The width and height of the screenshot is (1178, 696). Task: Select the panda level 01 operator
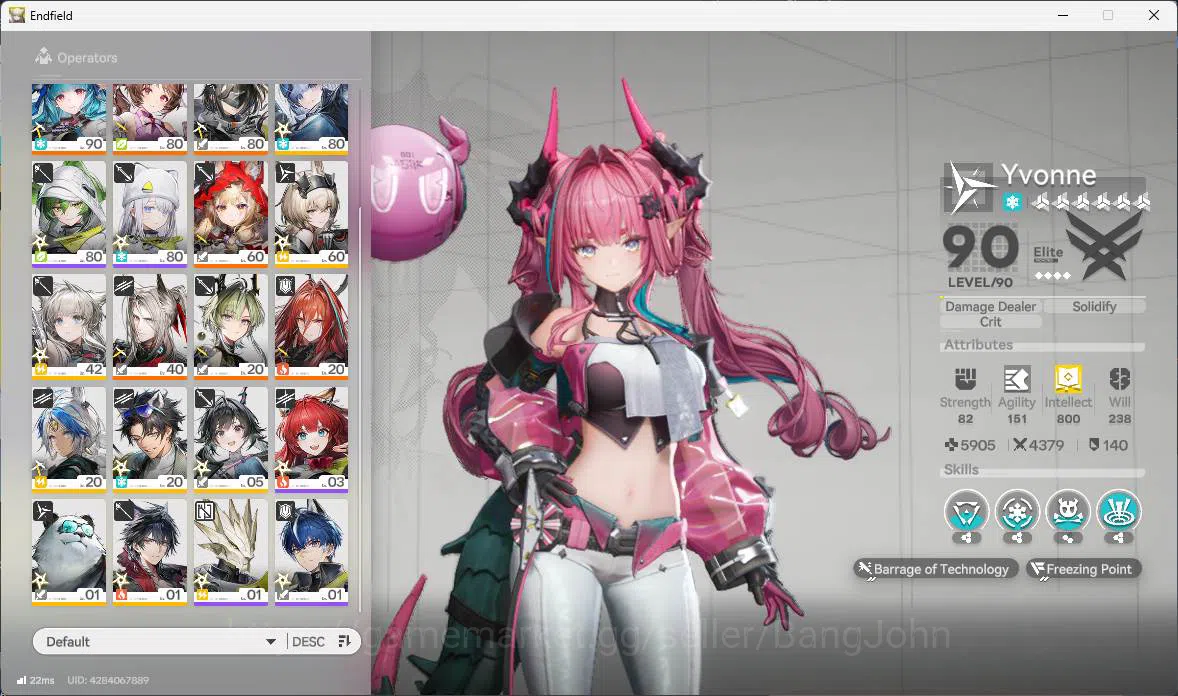click(x=69, y=552)
